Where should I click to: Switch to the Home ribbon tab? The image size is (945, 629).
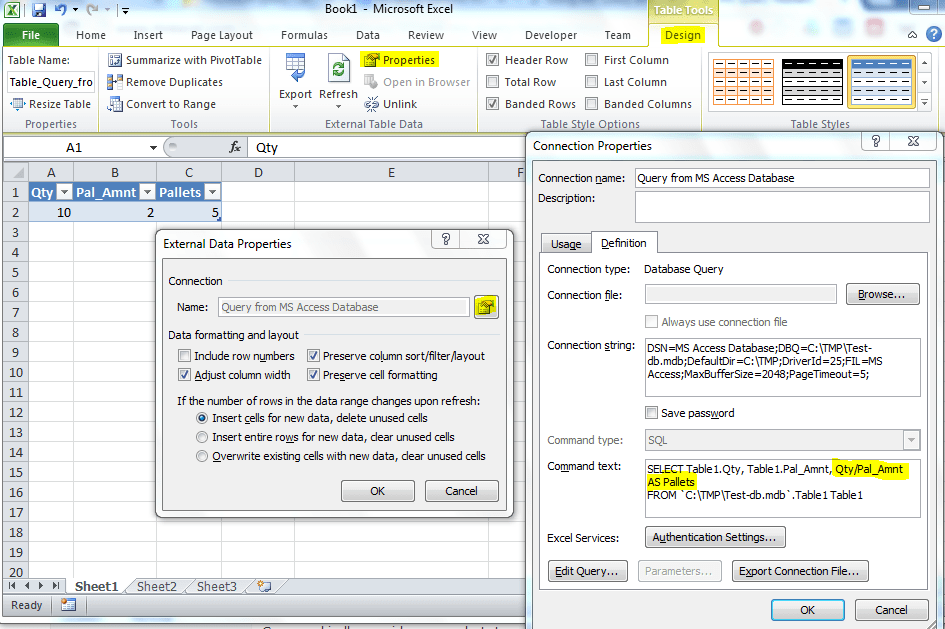91,35
